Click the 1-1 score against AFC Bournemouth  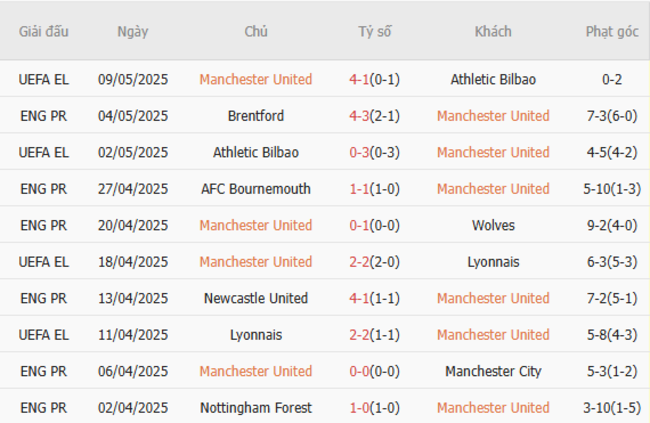(359, 189)
